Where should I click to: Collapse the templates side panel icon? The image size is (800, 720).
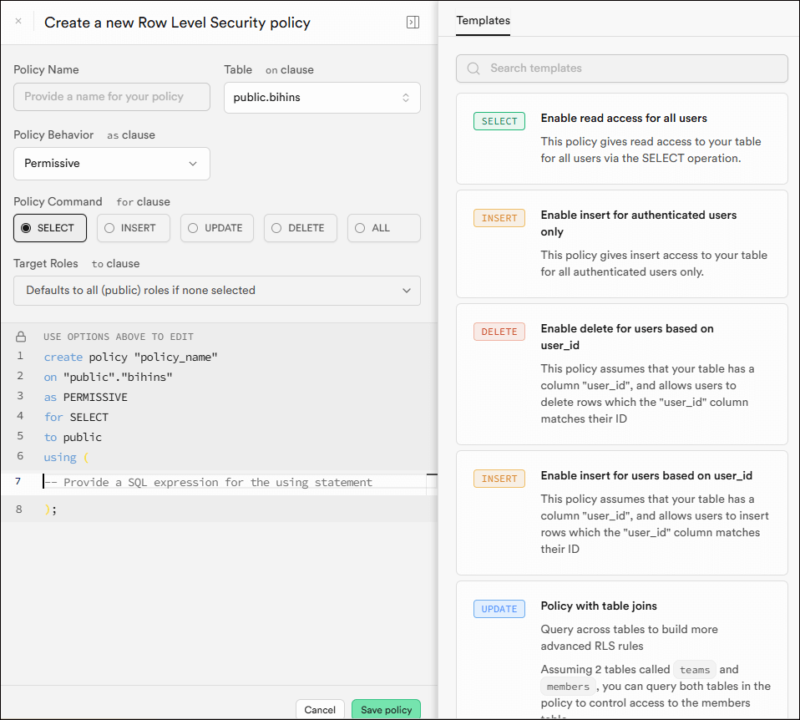point(412,22)
